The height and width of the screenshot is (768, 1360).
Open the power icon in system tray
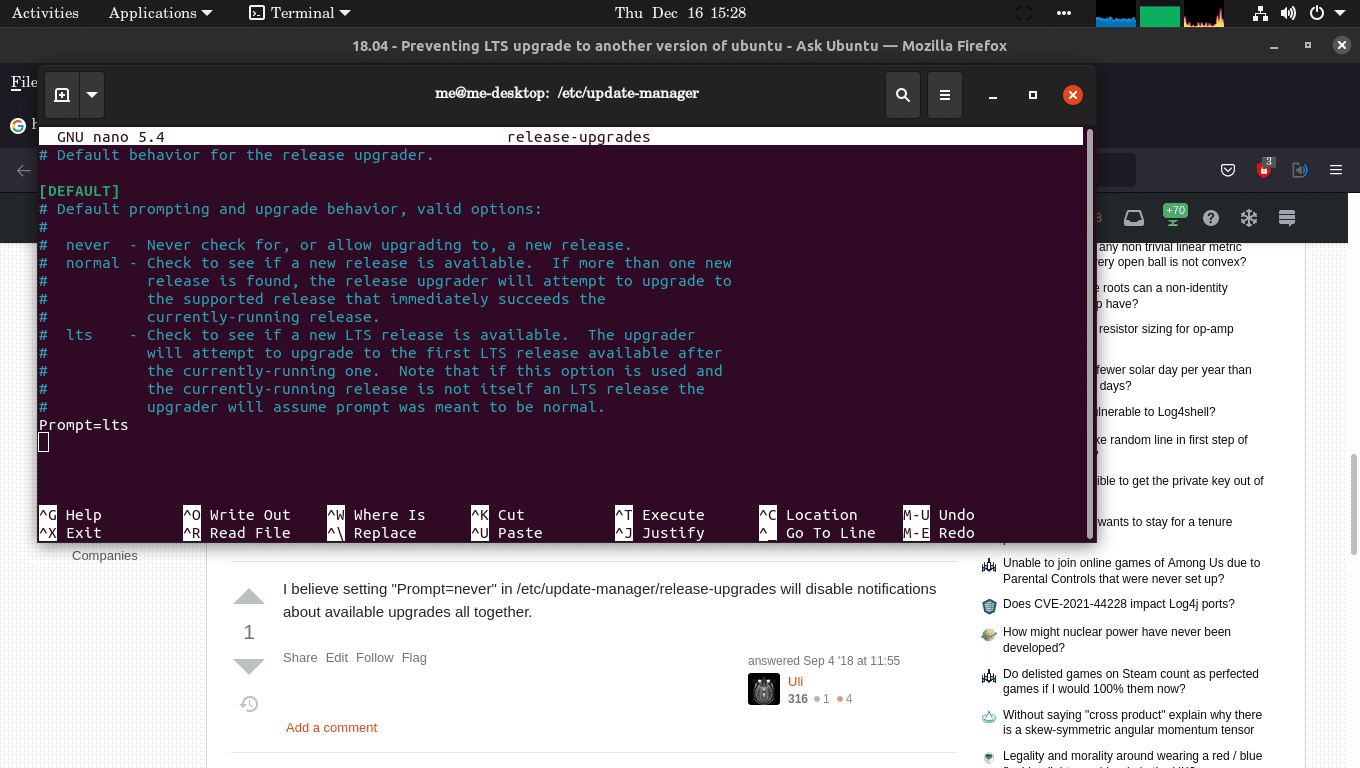[1316, 13]
